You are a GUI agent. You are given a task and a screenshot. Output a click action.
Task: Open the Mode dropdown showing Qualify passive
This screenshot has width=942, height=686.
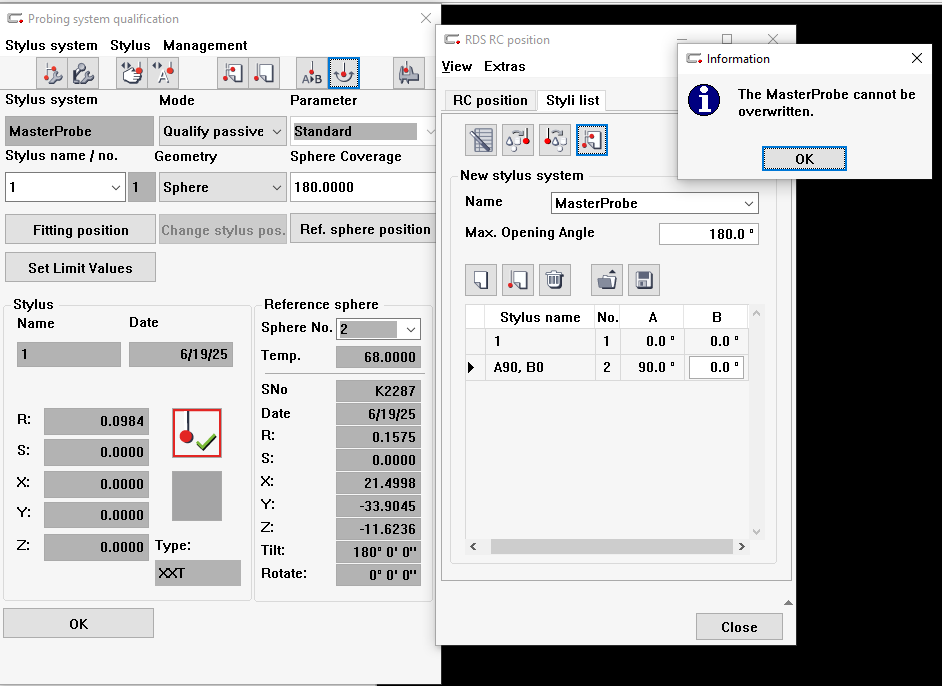click(x=222, y=131)
